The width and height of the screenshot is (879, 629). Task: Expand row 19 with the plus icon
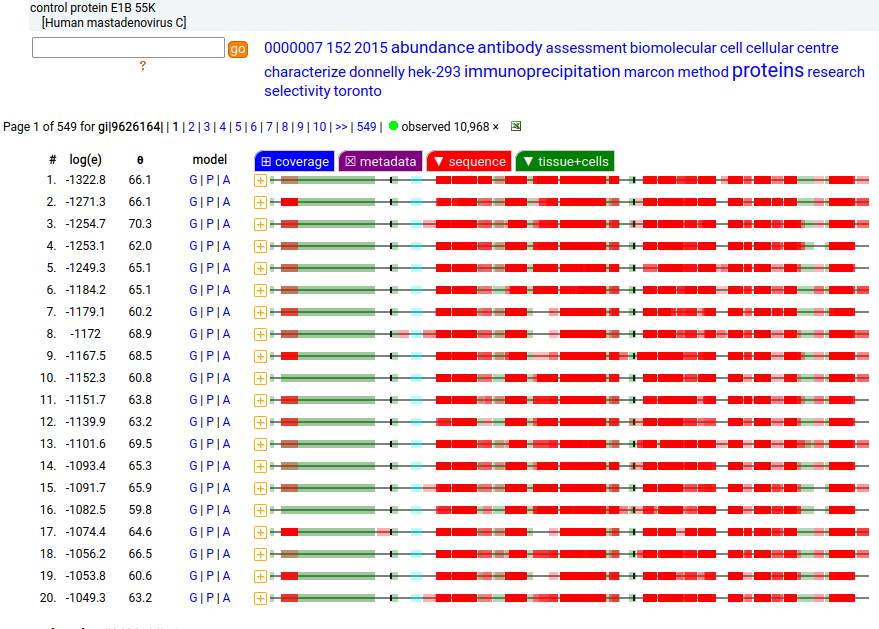[260, 576]
